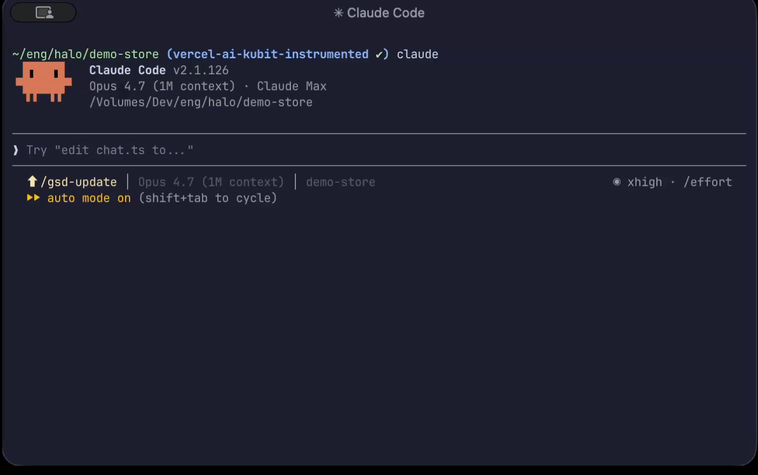This screenshot has width=758, height=475.
Task: Click the up-arrow icon next to /gsd-update
Action: [32, 182]
